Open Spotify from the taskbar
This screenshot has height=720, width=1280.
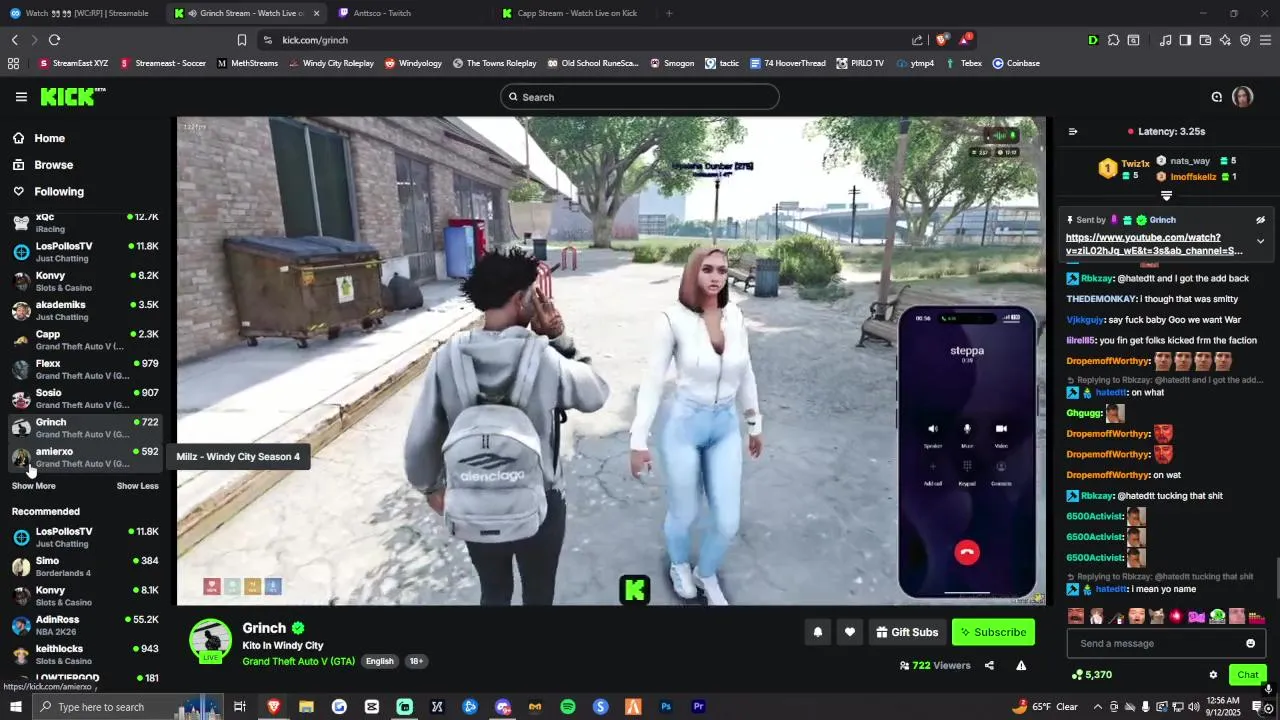(x=568, y=707)
